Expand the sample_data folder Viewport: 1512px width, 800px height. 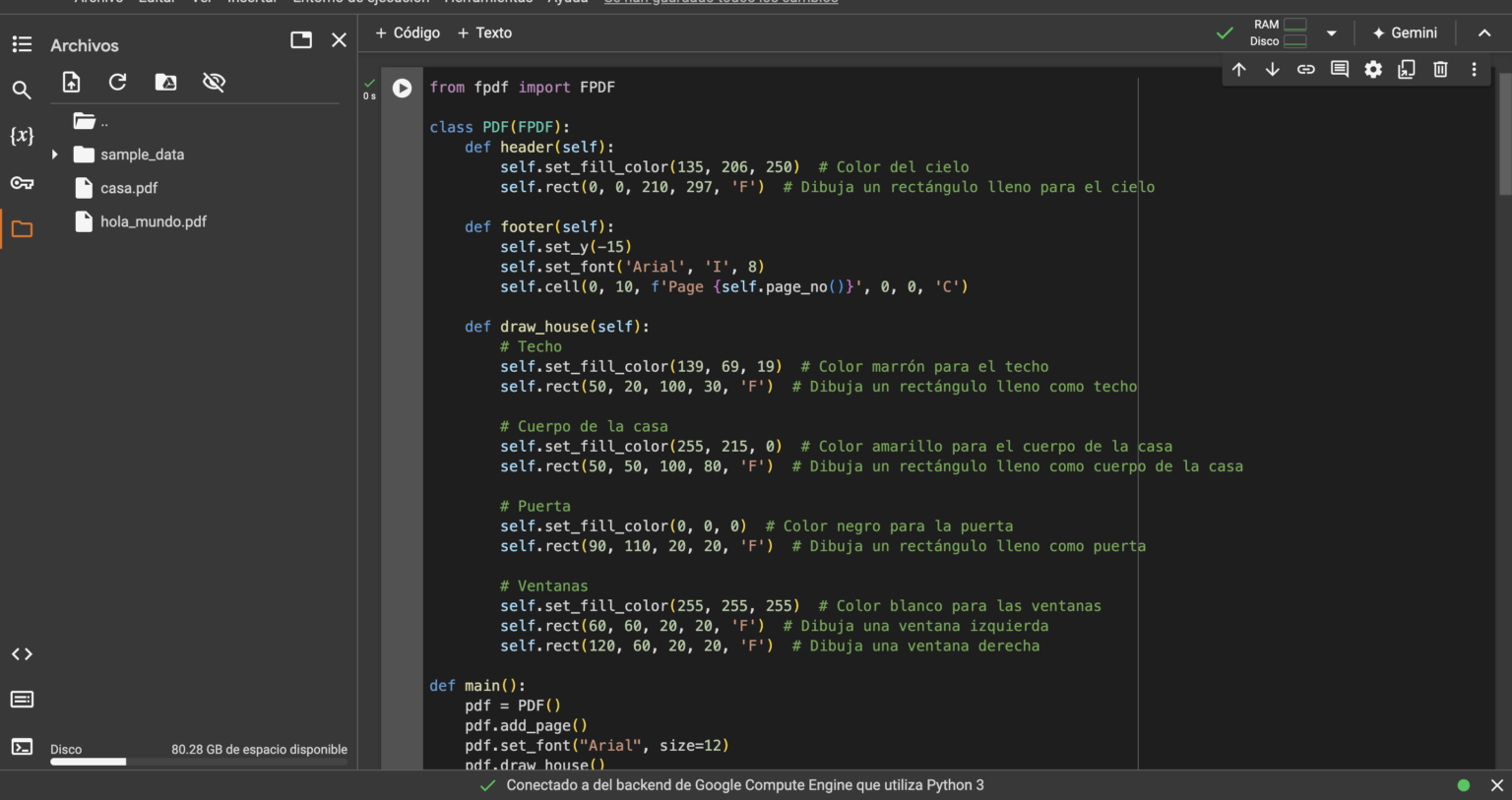pyautogui.click(x=56, y=154)
